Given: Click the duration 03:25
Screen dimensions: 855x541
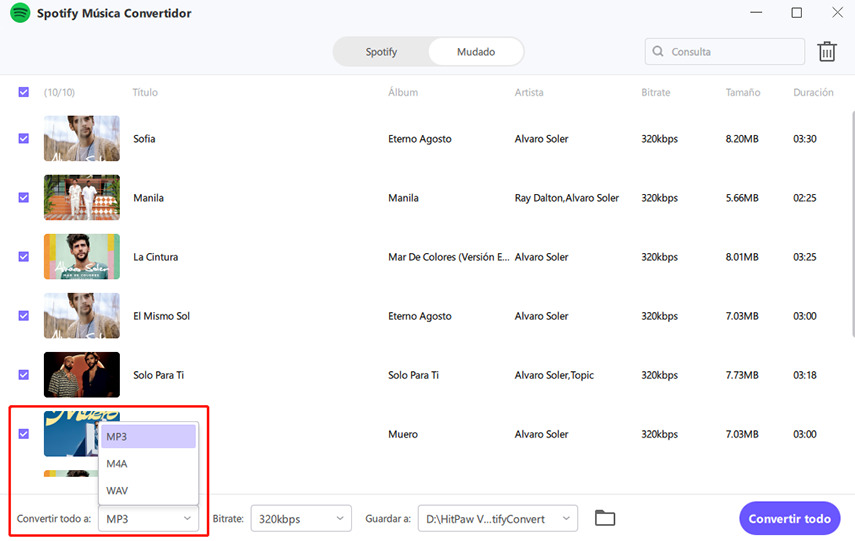Looking at the screenshot, I should pyautogui.click(x=804, y=257).
